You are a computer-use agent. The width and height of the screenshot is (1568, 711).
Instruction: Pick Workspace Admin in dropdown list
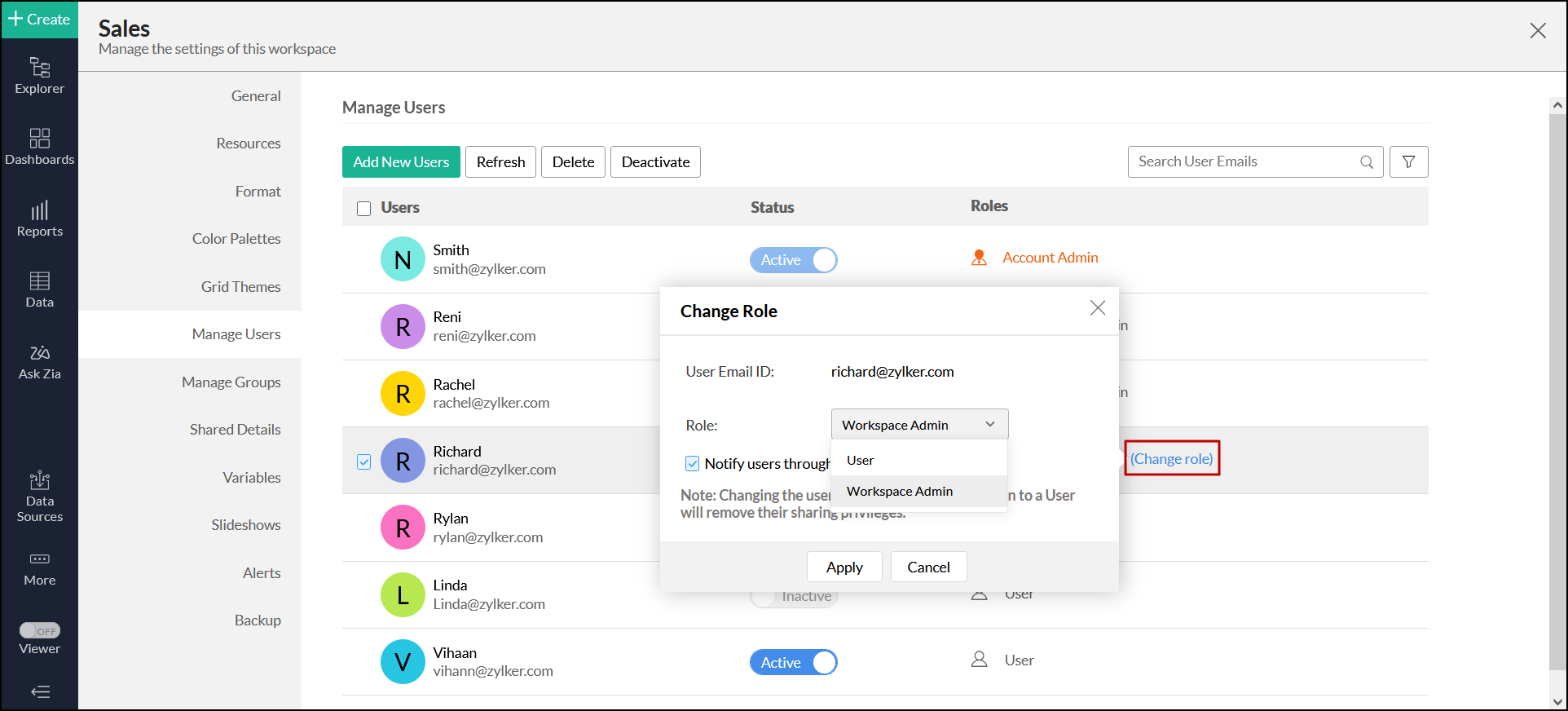900,492
